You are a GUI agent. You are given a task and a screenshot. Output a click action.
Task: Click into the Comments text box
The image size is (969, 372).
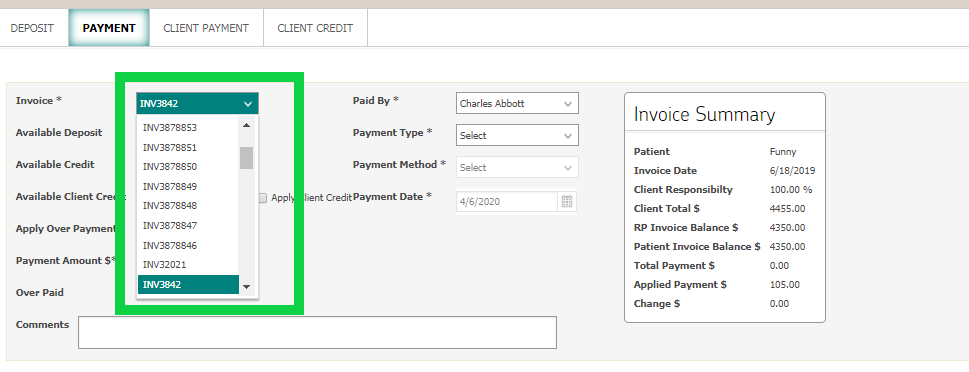point(317,332)
